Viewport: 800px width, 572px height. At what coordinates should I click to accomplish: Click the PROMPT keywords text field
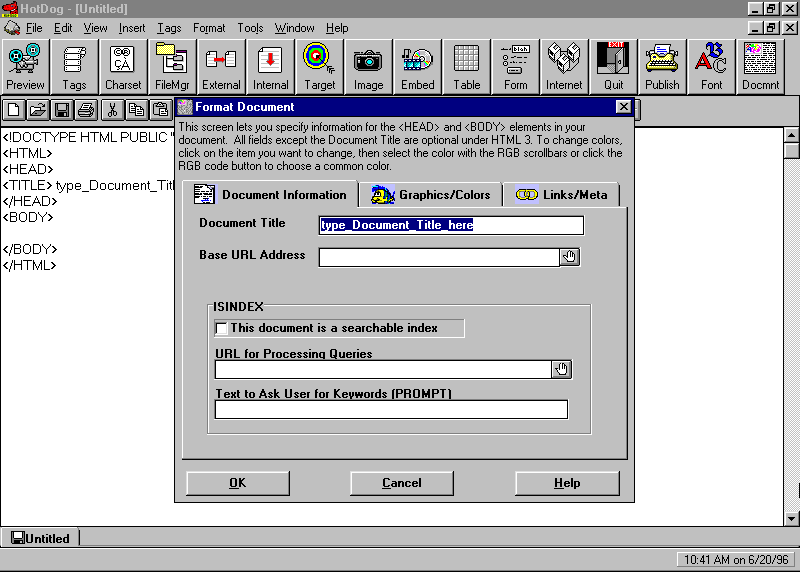[x=391, y=409]
